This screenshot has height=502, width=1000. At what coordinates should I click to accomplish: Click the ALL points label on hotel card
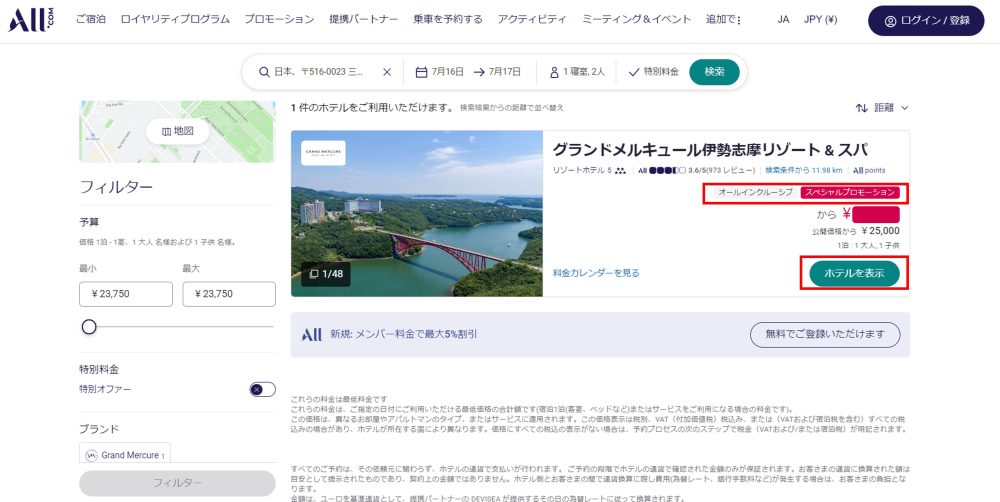tap(869, 170)
